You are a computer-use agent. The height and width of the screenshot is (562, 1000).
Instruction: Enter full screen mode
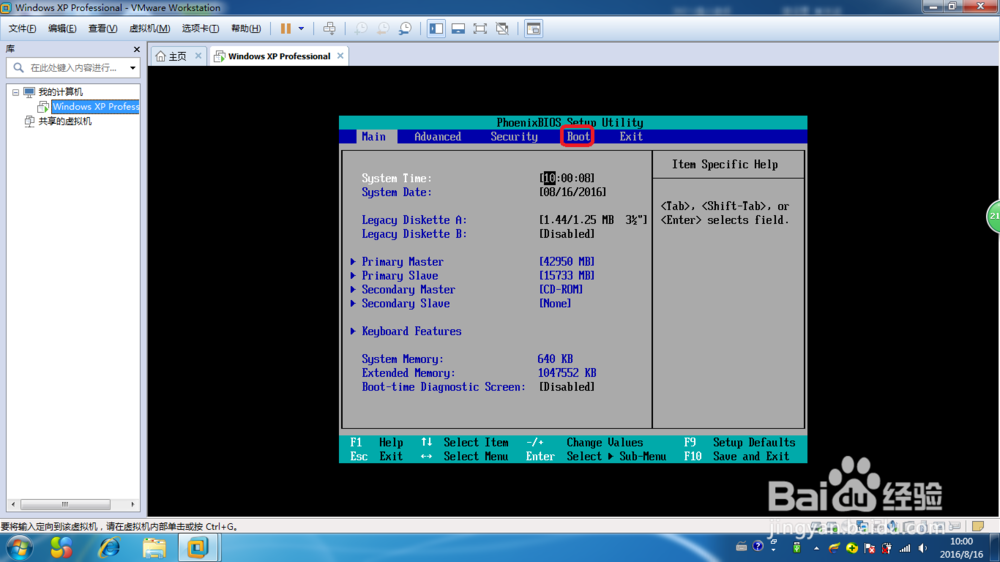[480, 29]
